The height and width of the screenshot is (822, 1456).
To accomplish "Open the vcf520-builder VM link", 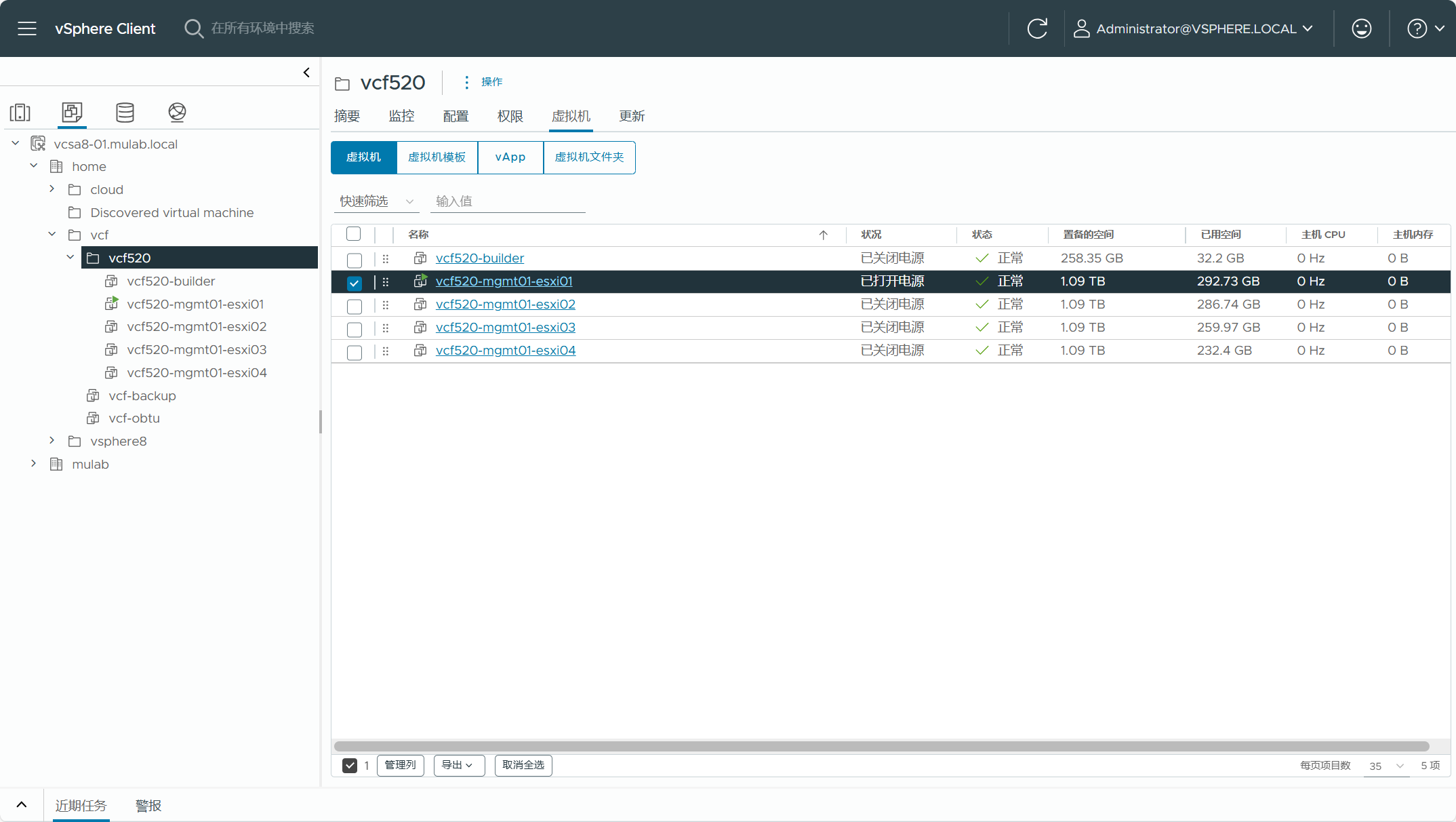I will tap(480, 258).
